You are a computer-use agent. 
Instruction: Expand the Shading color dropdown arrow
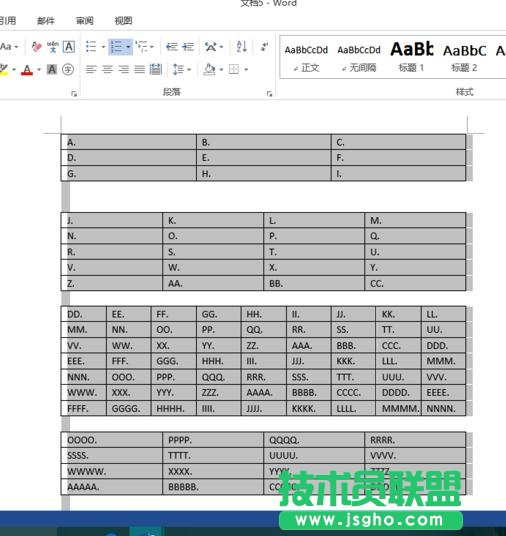221,70
